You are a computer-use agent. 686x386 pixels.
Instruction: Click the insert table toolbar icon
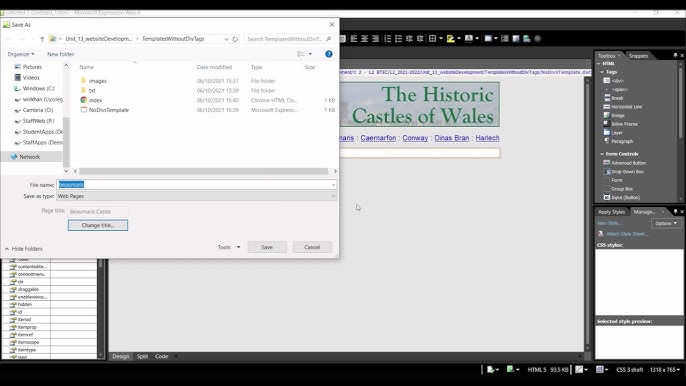(x=488, y=39)
